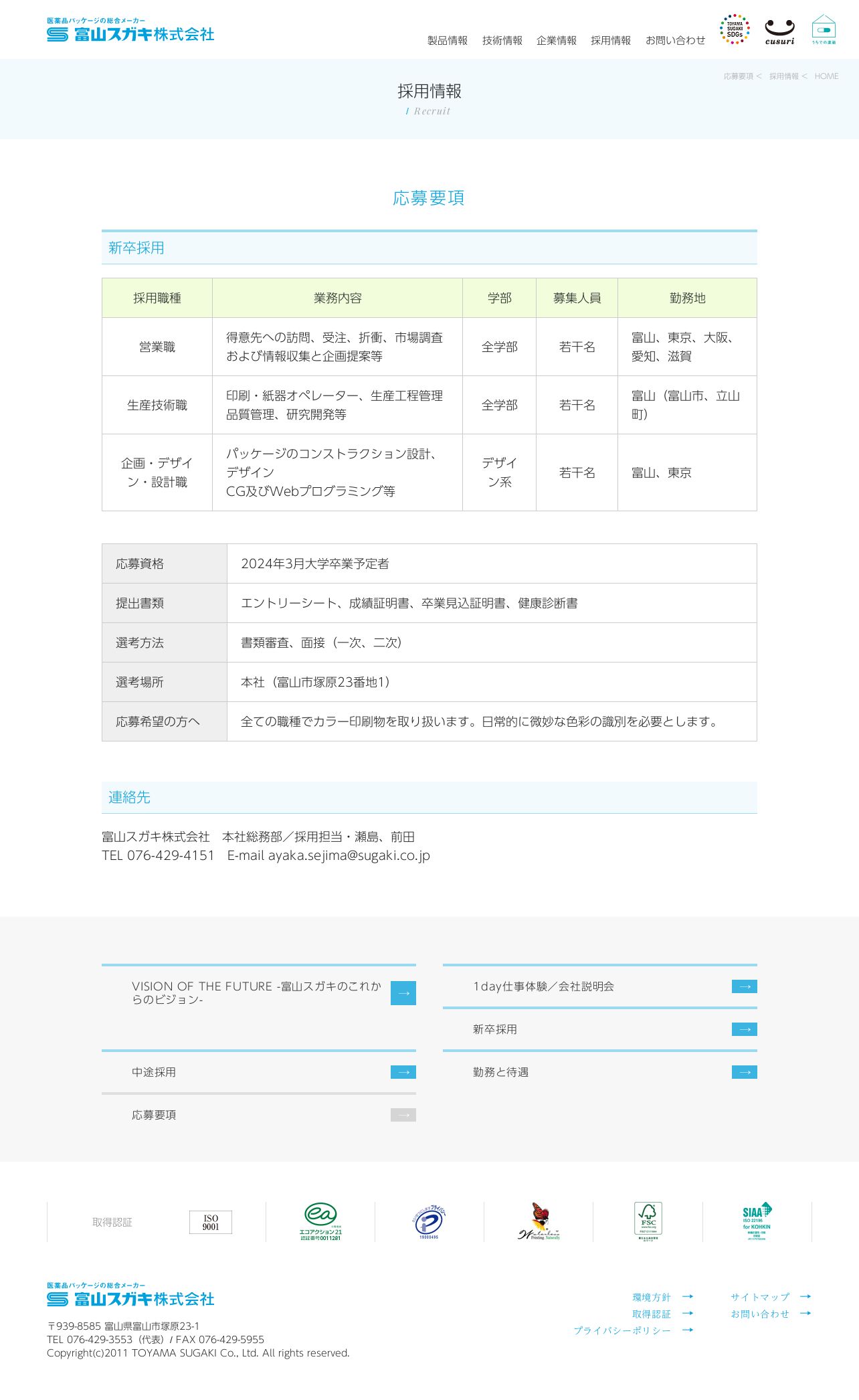Open the Toyama Sugaki SDGs icon
This screenshot has height=1400, width=859.
click(x=735, y=29)
